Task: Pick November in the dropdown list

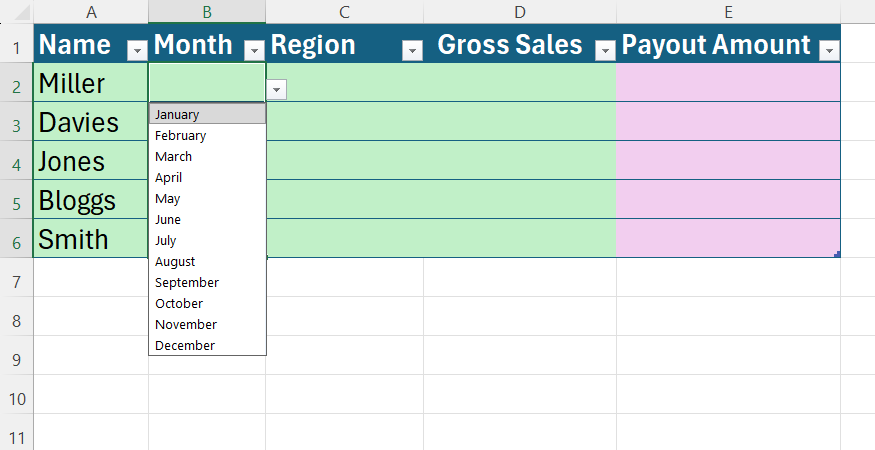Action: click(x=207, y=324)
